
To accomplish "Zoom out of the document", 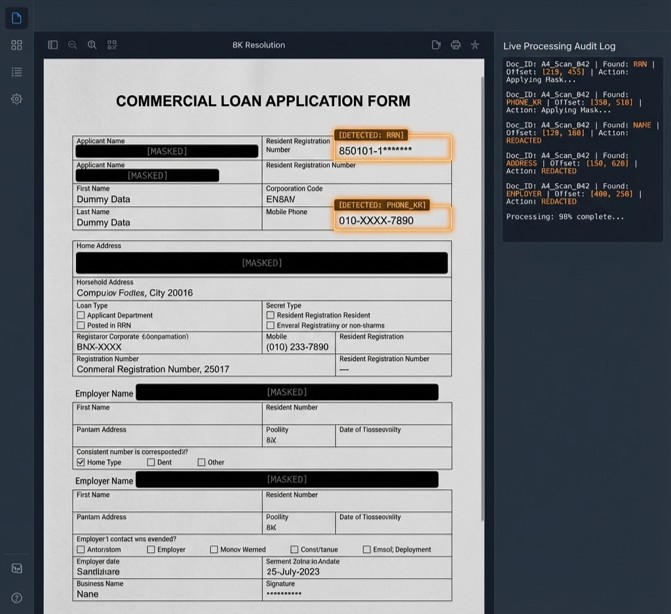I will pyautogui.click(x=72, y=45).
